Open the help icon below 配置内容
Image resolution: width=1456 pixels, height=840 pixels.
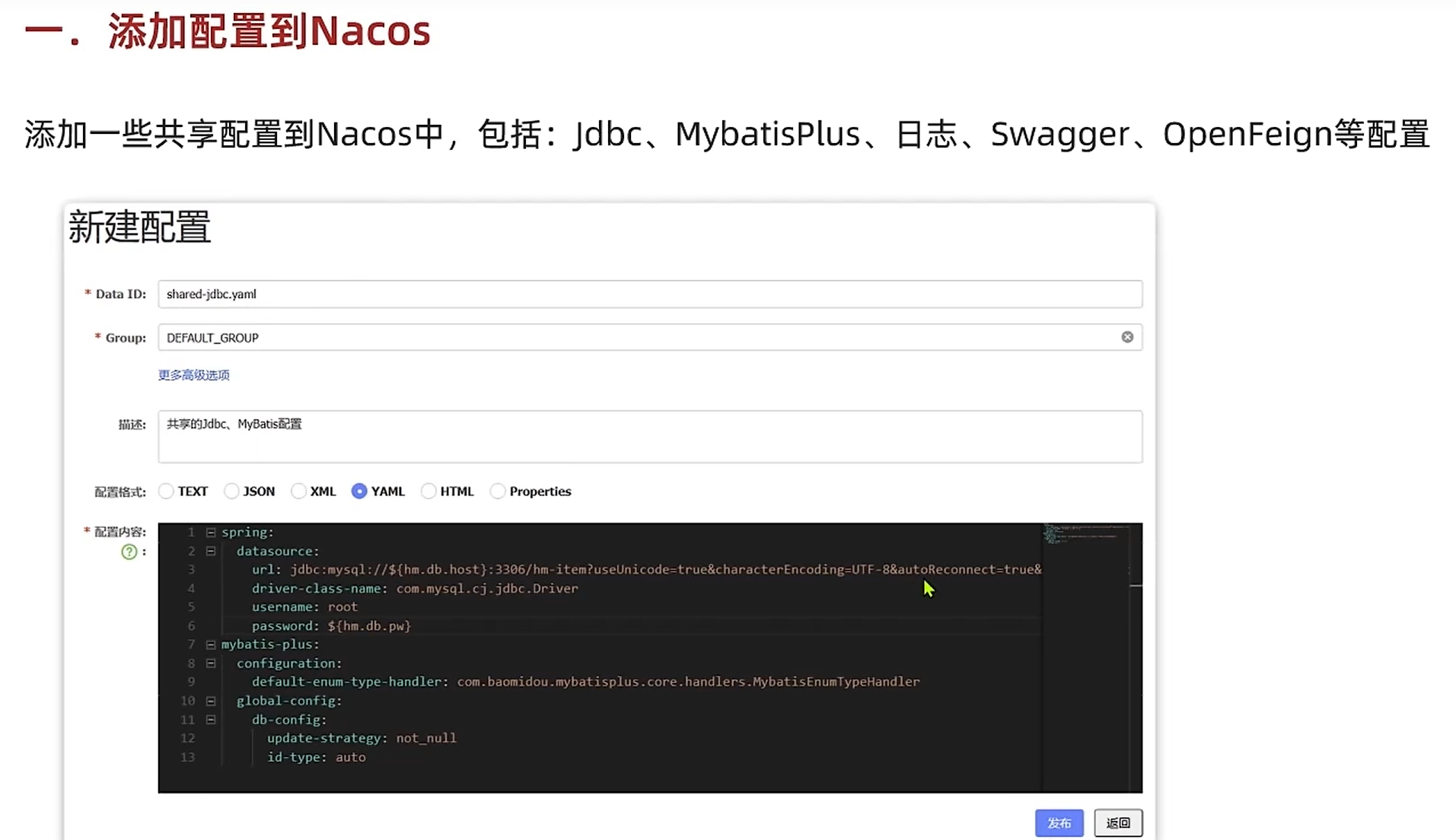pos(129,552)
